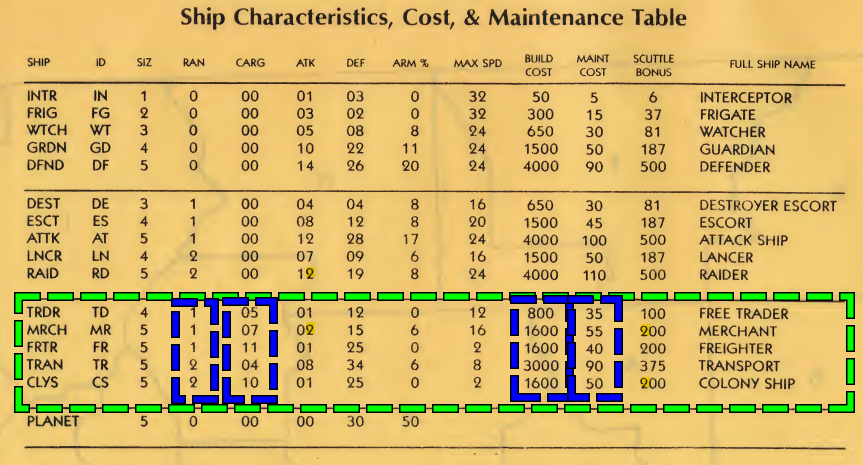Screen dimensions: 863x465
Task: Click the full name FRIGATE
Action: pyautogui.click(x=728, y=115)
